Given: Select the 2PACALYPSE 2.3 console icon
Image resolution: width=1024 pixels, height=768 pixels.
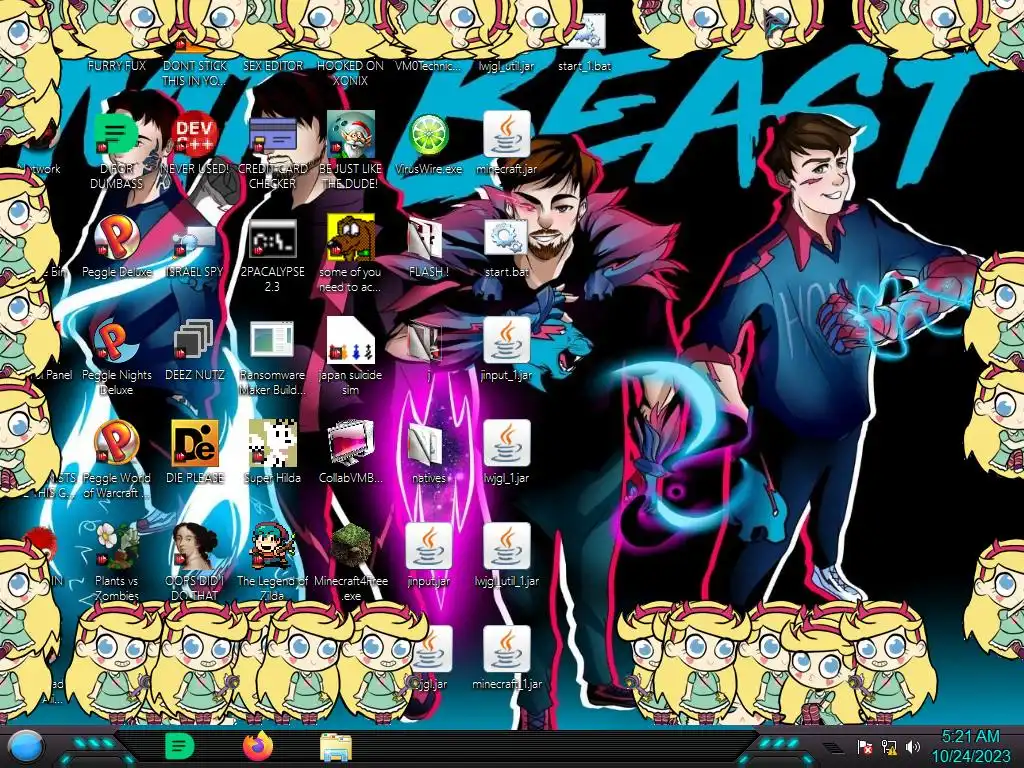Looking at the screenshot, I should pos(273,238).
